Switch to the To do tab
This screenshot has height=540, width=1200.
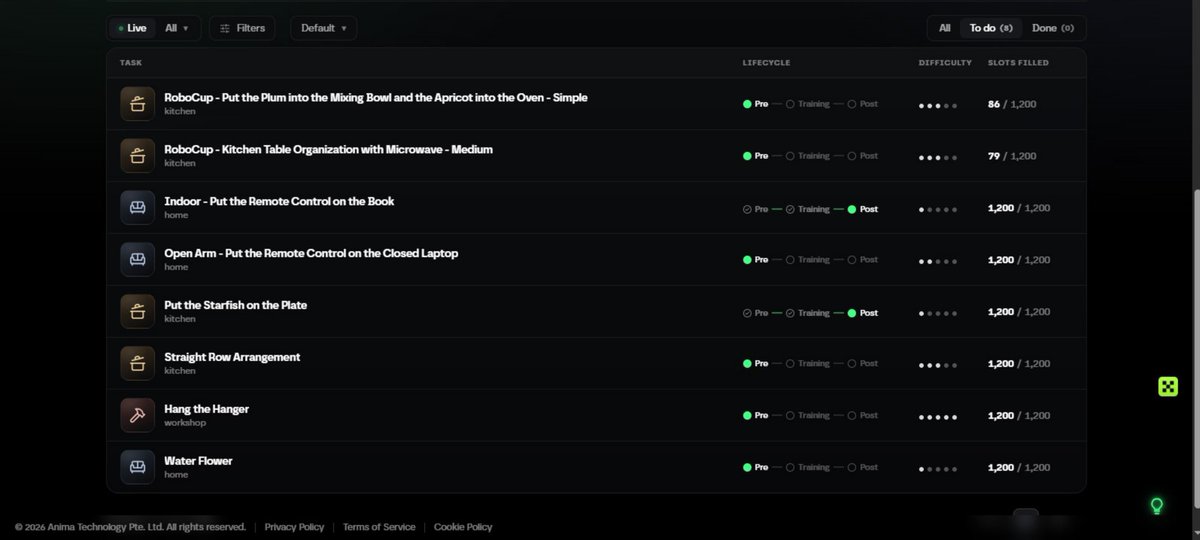click(991, 28)
